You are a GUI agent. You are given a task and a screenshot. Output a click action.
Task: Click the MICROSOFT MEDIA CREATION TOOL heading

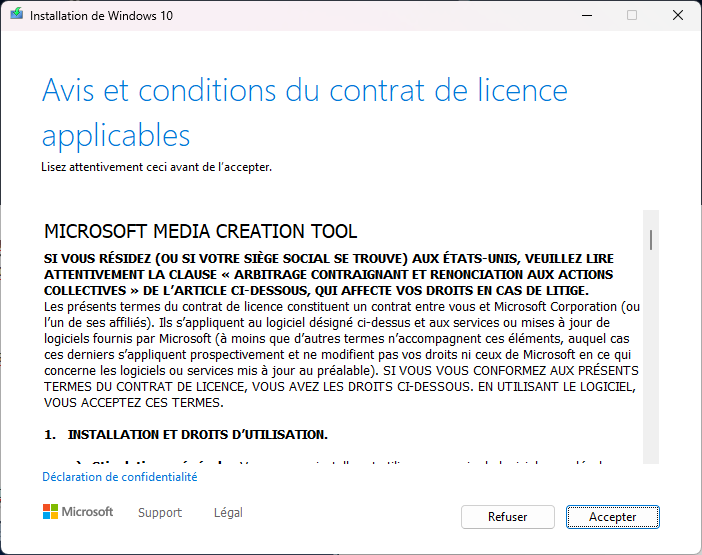201,232
